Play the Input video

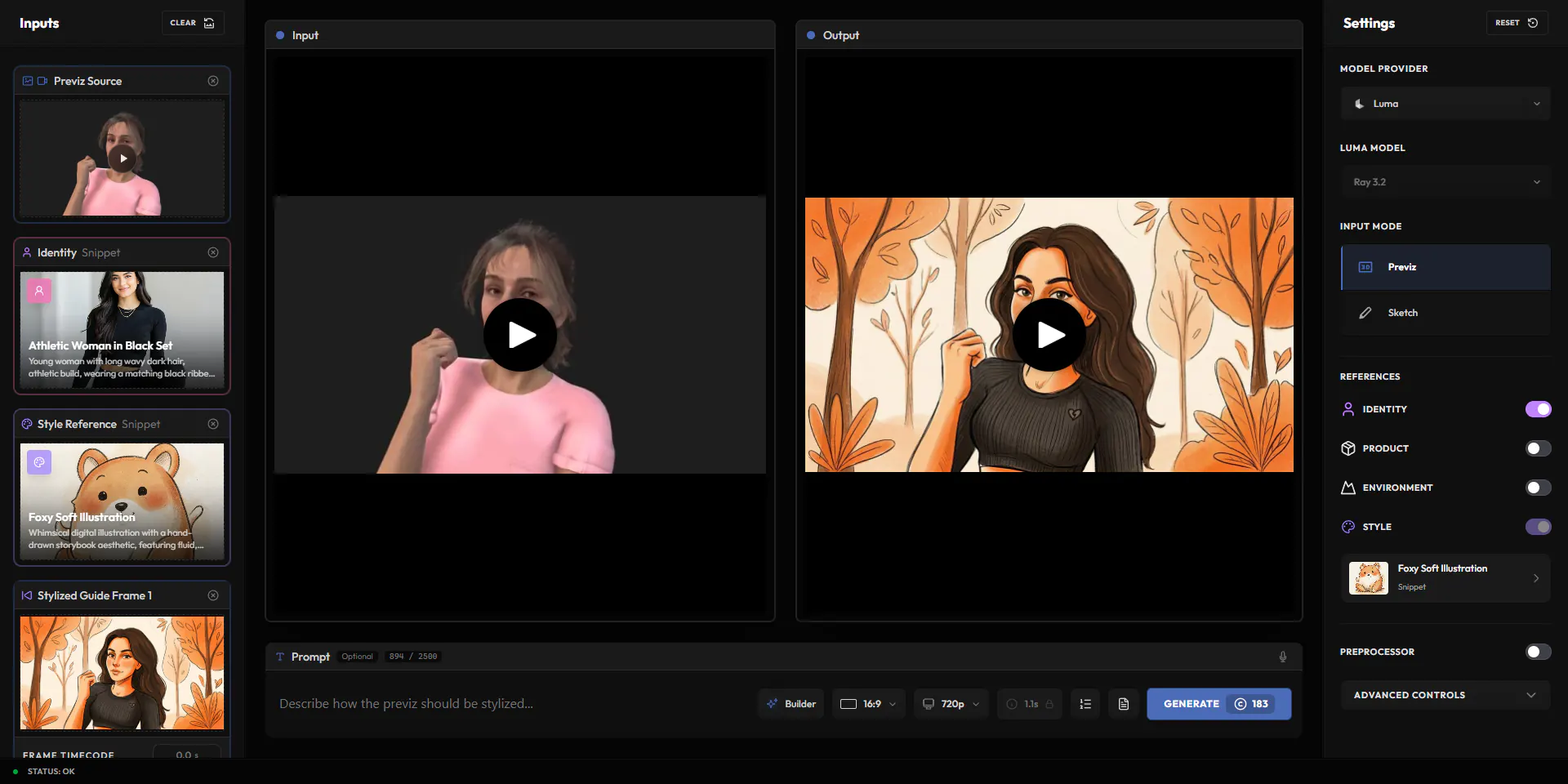(x=520, y=335)
